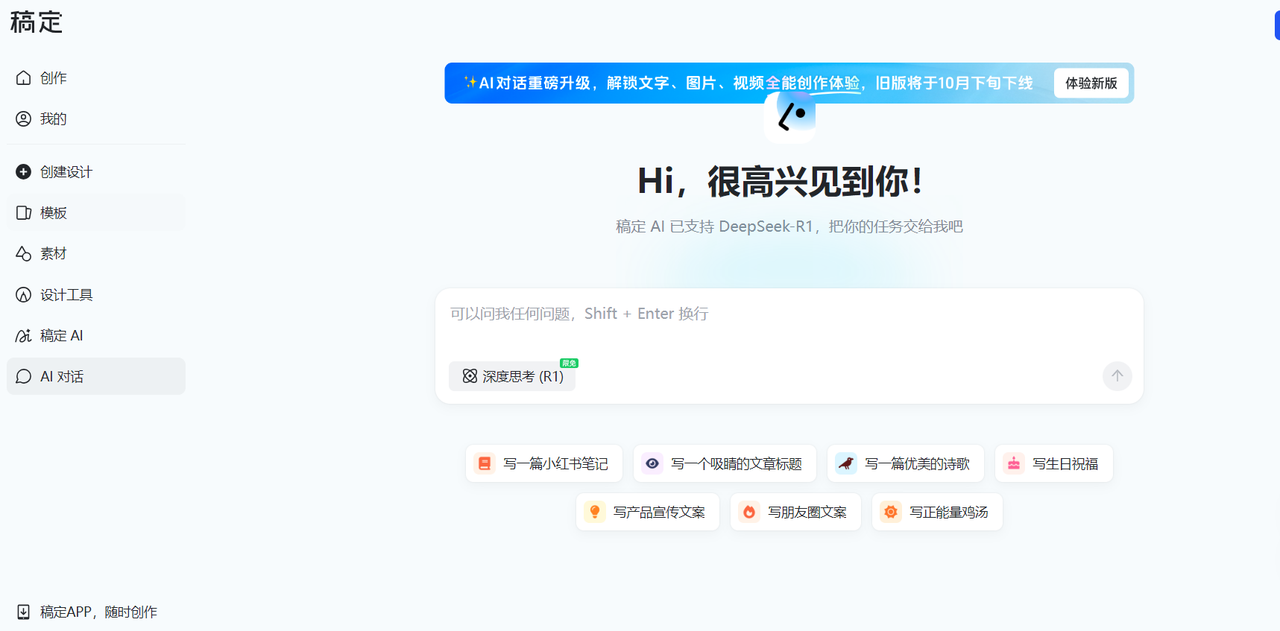Click the user avatar icon beside 我的
The height and width of the screenshot is (631, 1280).
(24, 119)
